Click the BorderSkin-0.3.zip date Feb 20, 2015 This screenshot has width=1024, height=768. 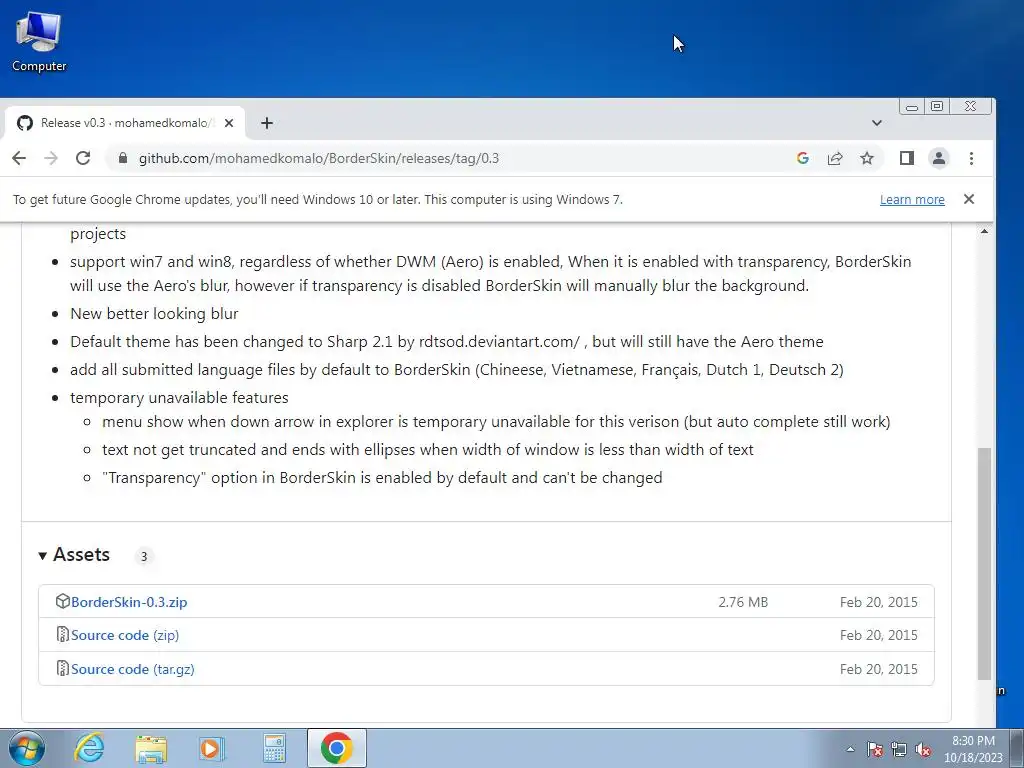click(x=878, y=602)
